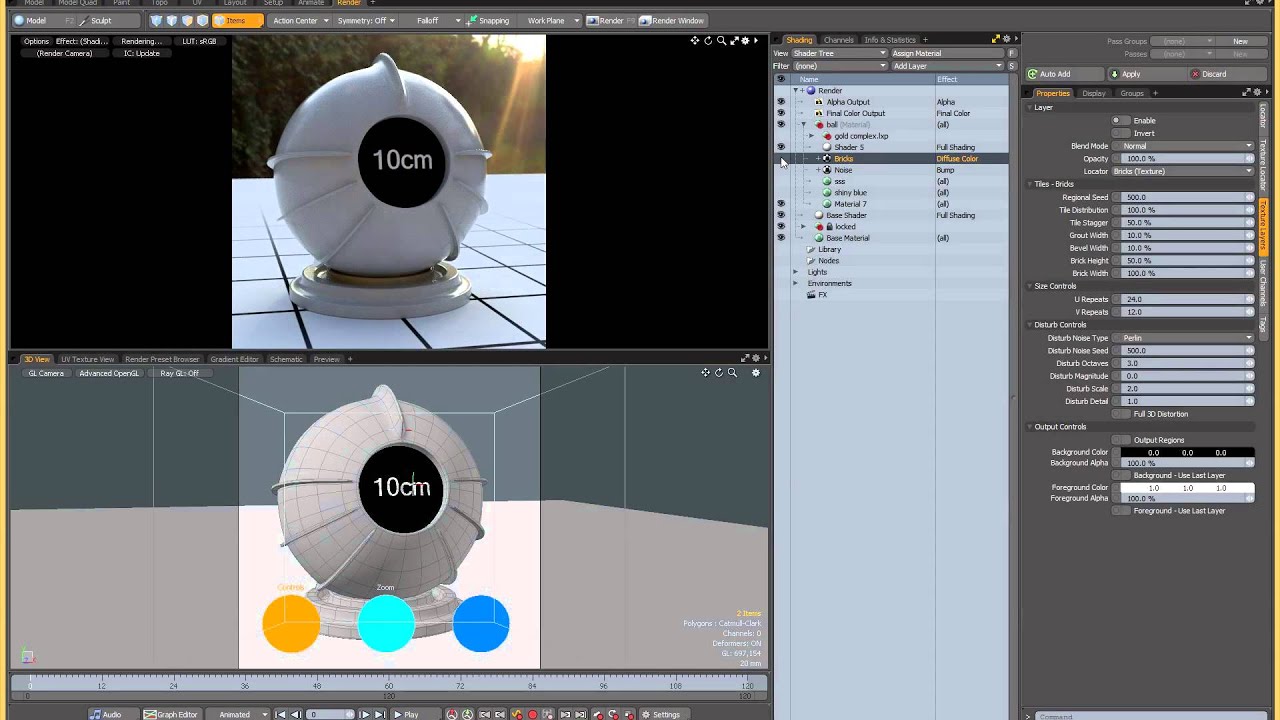Click the Render F9 toolbar button
The width and height of the screenshot is (1280, 720).
610,20
